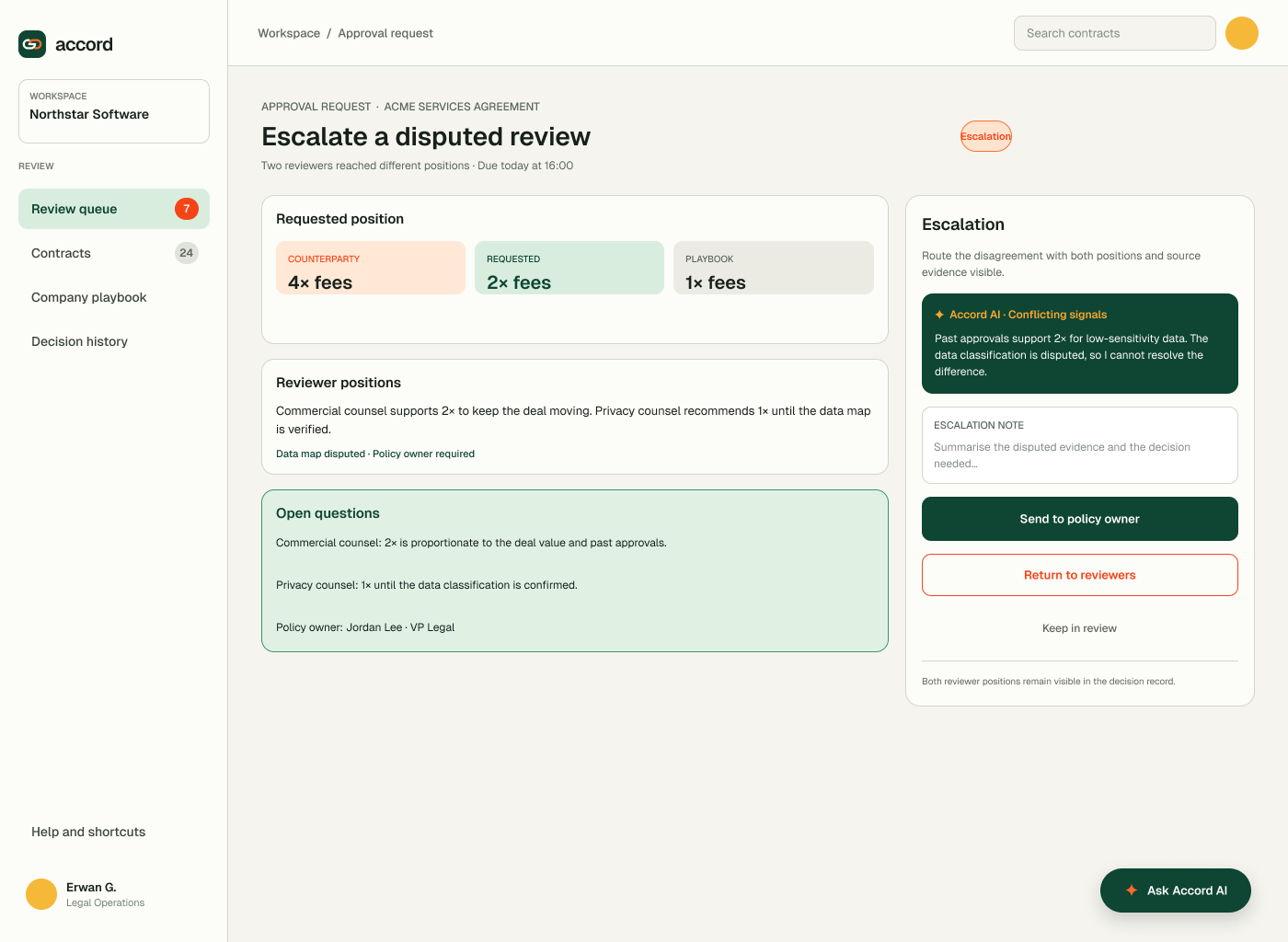Screen dimensions: 1288x942
Task: Click the Privacy counsel open question line
Action: tap(427, 585)
